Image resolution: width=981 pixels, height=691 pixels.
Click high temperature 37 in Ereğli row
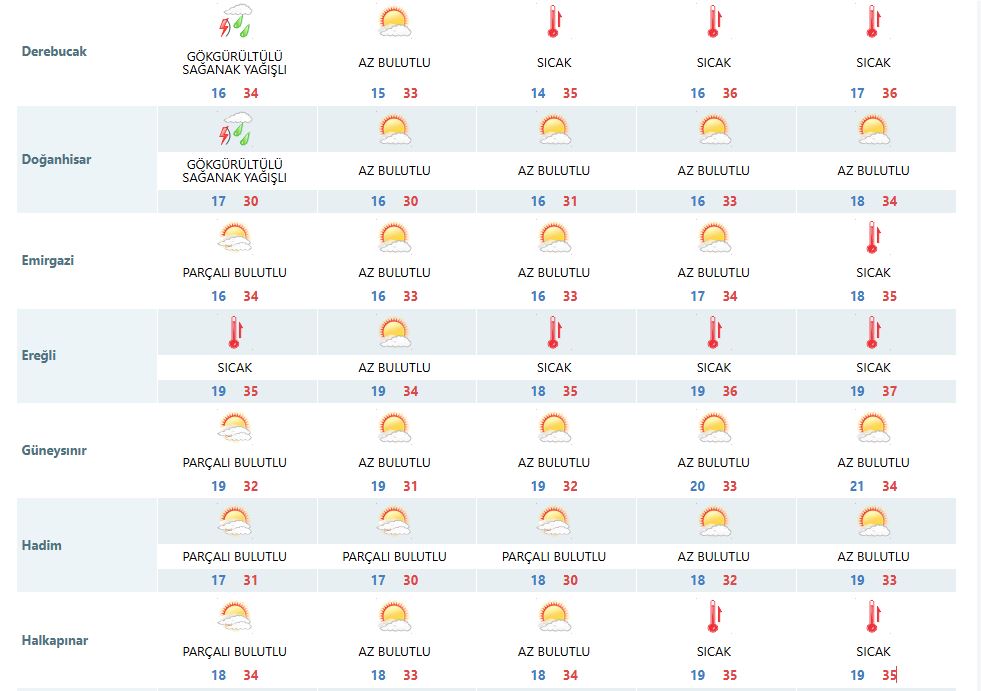coord(890,391)
